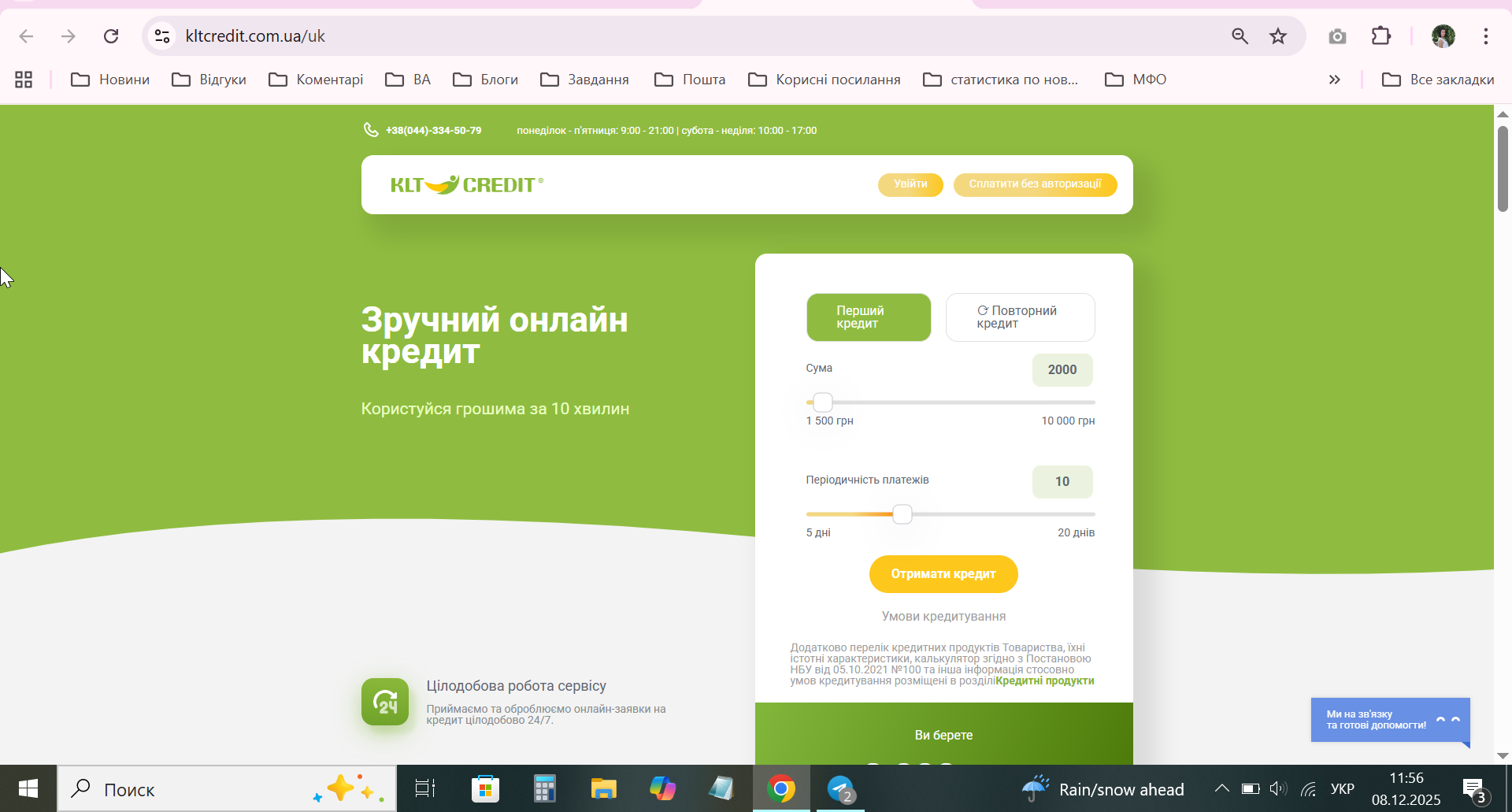Click the 24-hour service icon
The width and height of the screenshot is (1512, 812).
click(x=385, y=702)
